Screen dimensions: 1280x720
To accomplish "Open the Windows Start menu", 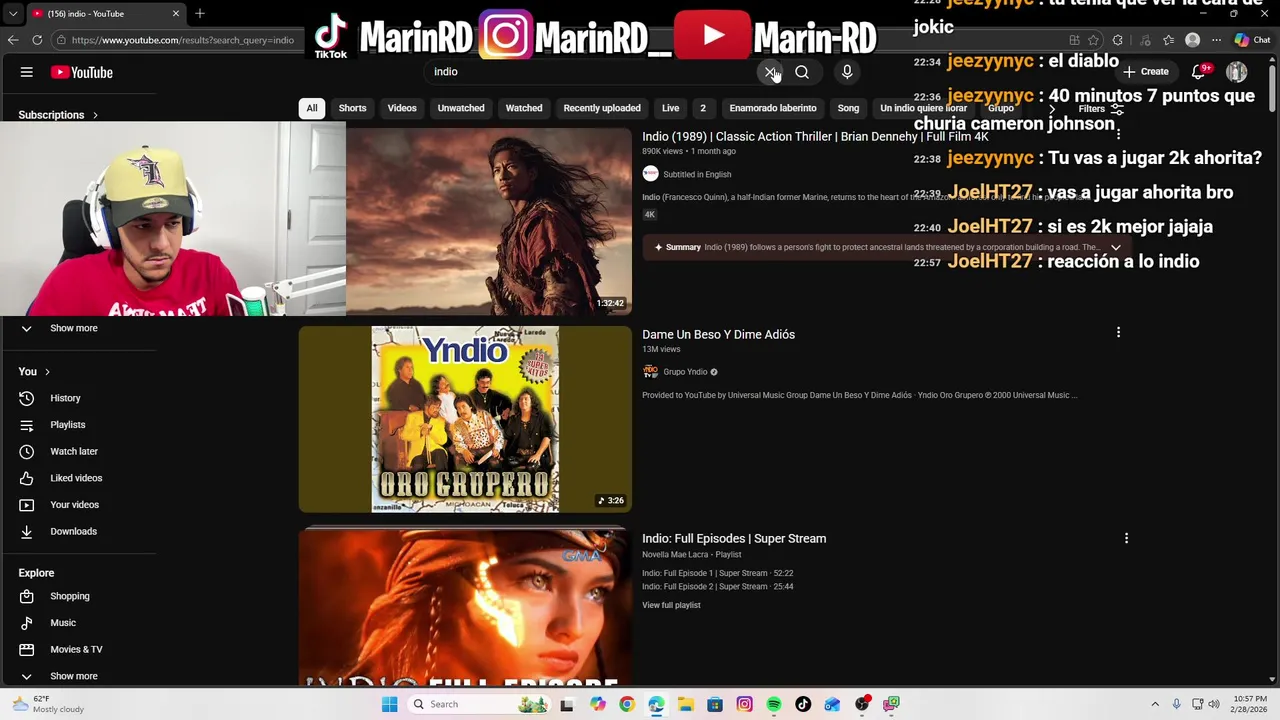I will click(389, 704).
